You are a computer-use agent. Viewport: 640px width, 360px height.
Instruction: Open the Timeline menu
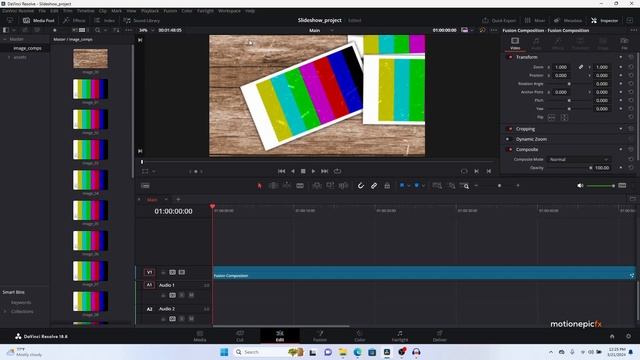(x=85, y=11)
